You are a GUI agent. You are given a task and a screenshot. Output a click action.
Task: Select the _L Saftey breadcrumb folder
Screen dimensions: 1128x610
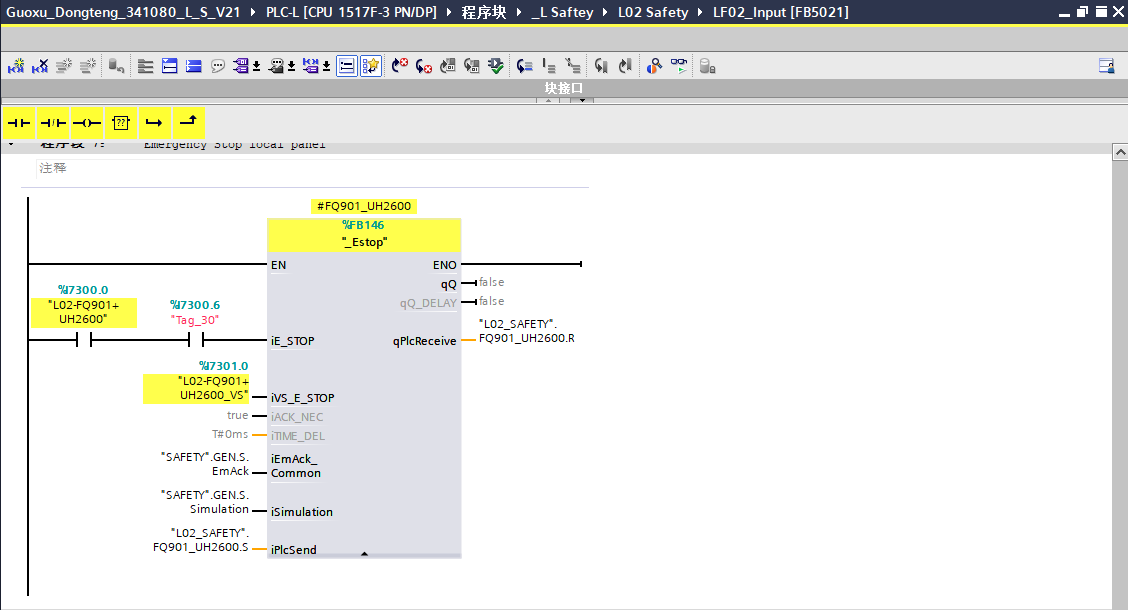pos(560,12)
